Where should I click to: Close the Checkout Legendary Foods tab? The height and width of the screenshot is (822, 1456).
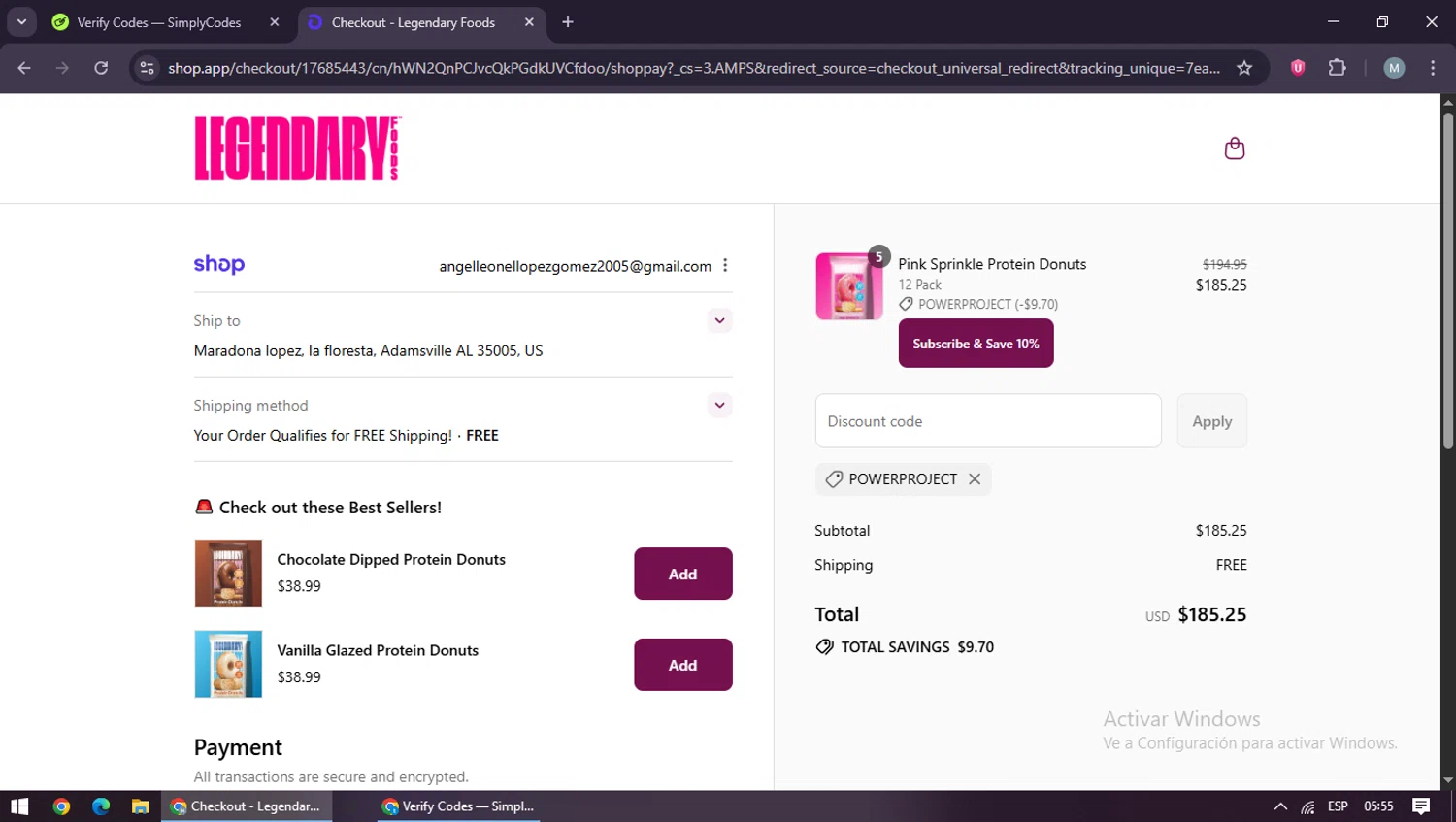click(529, 22)
